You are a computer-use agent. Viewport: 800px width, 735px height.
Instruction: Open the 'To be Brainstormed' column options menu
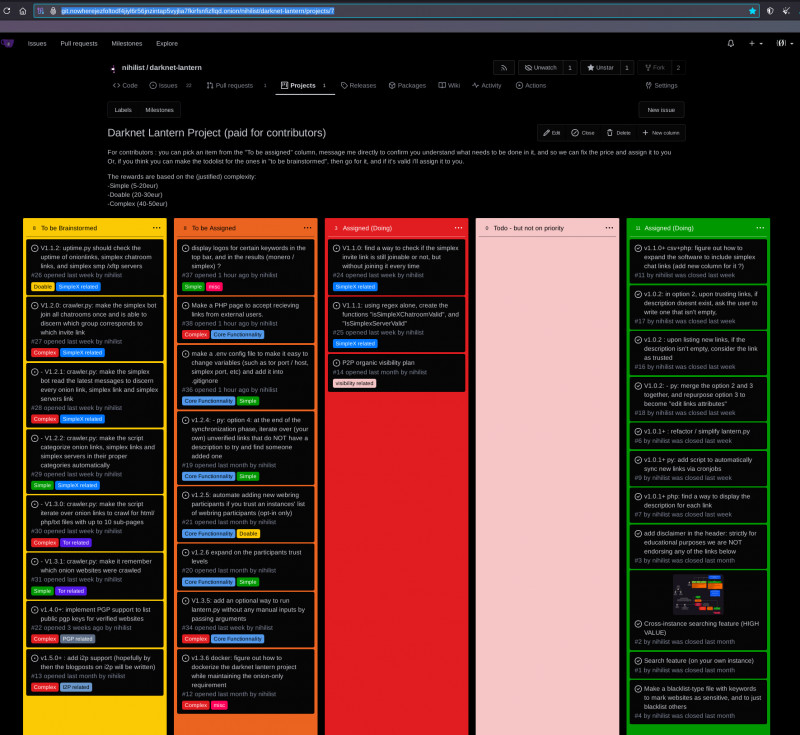(x=156, y=228)
